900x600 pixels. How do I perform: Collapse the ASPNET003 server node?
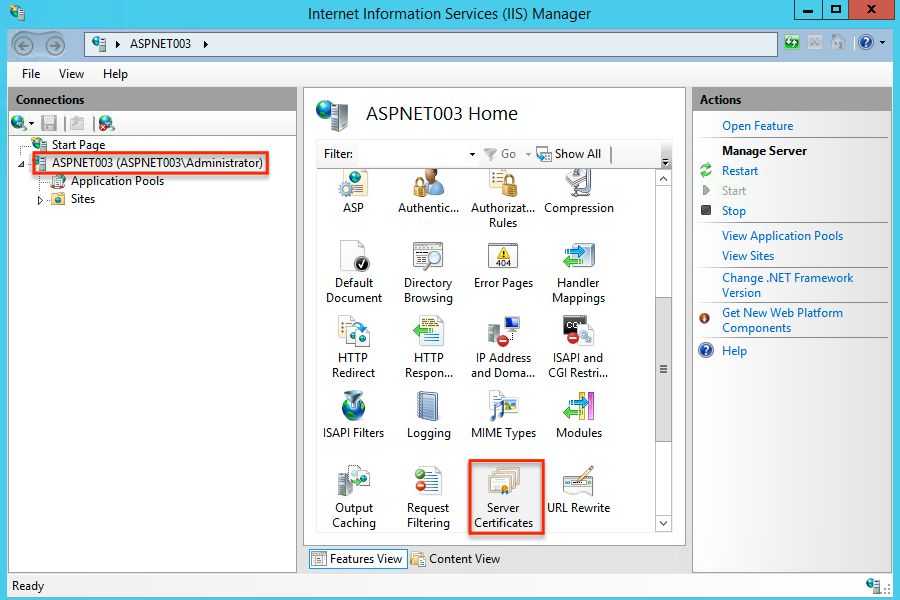pyautogui.click(x=21, y=164)
